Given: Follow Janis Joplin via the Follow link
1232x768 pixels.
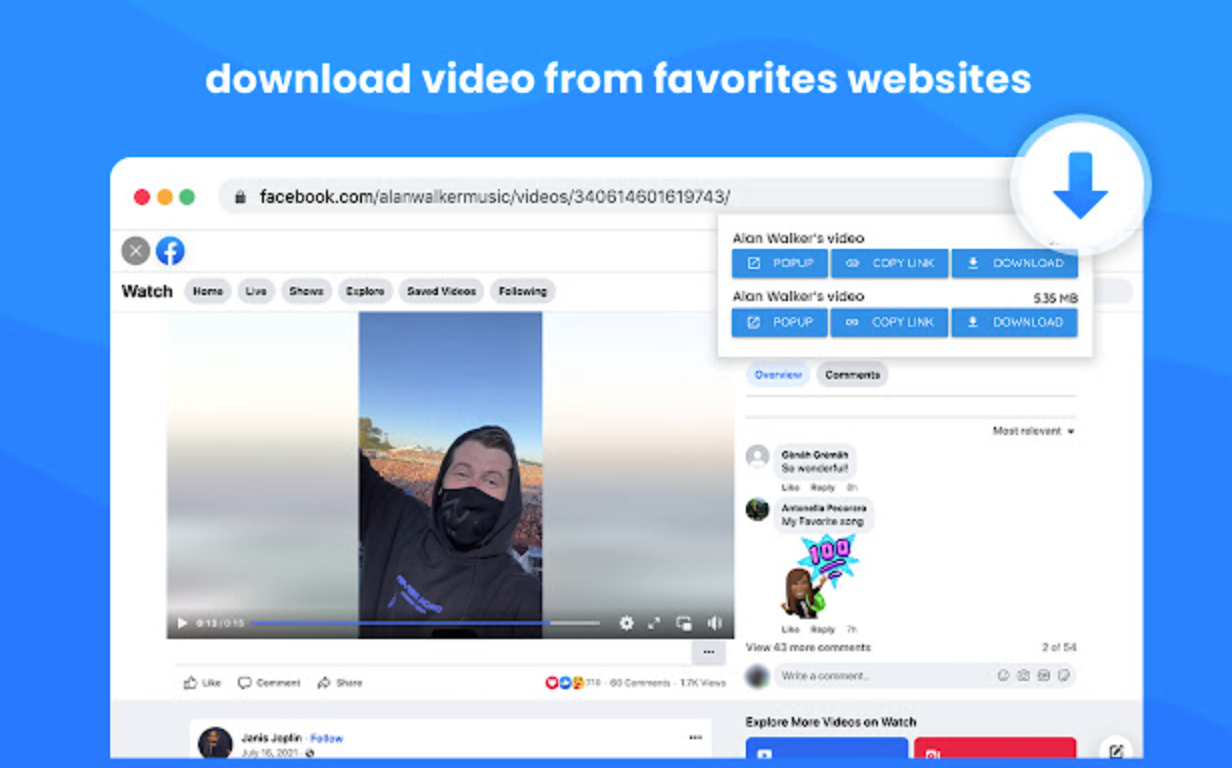Looking at the screenshot, I should (x=327, y=738).
